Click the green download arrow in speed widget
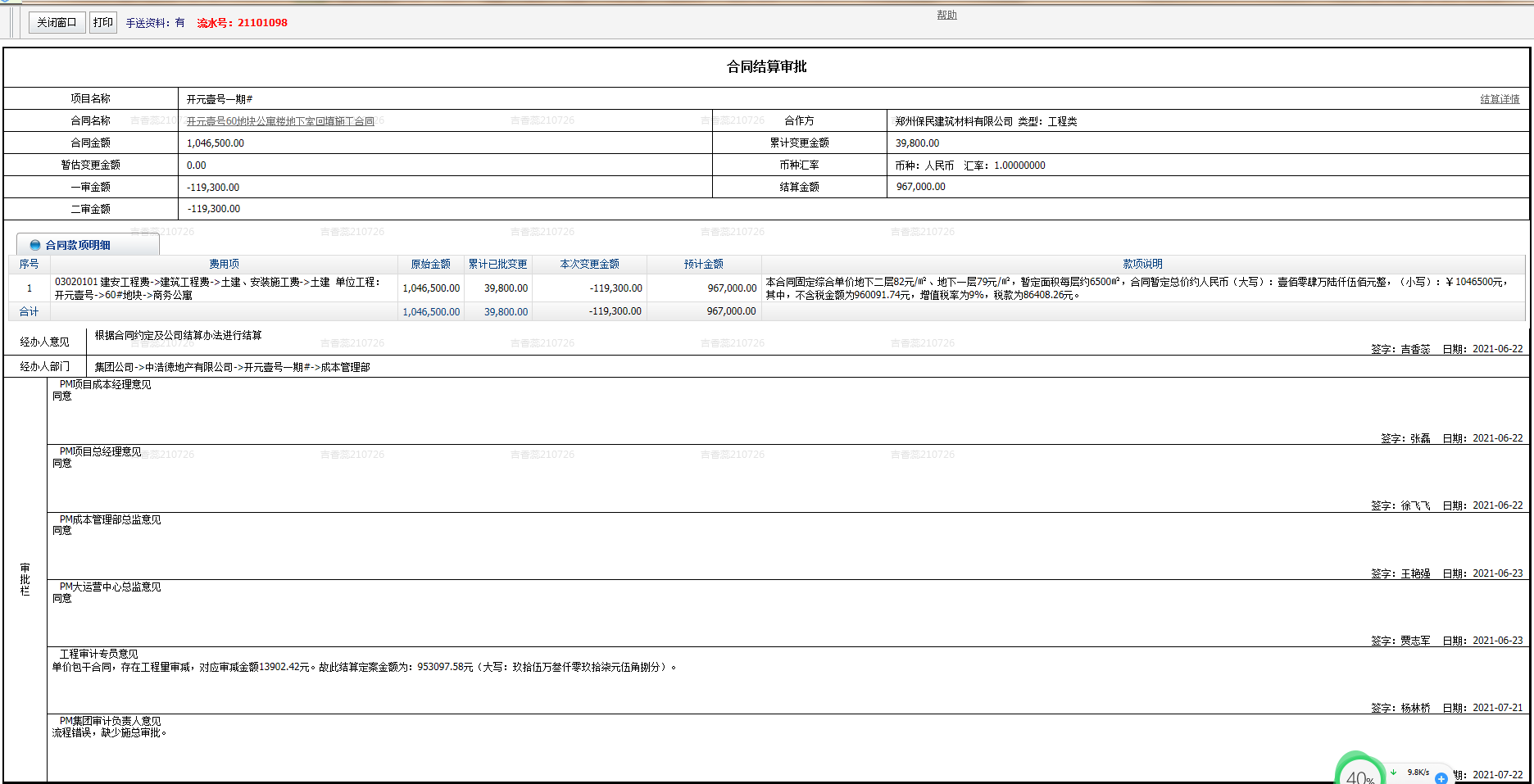Screen dimensions: 1534x784 coord(1393,772)
